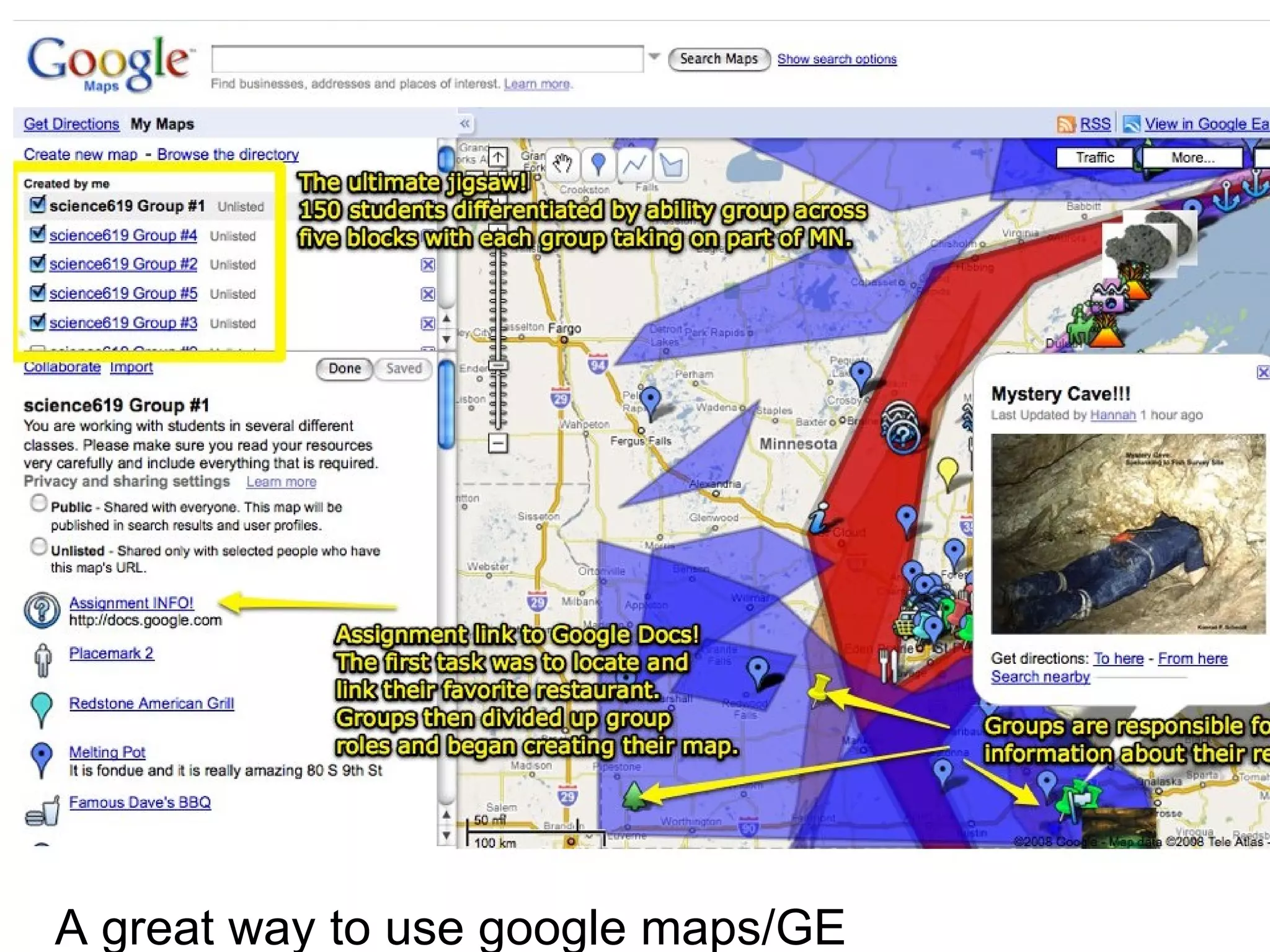This screenshot has height=952, width=1270.
Task: Click the maps list scrollbar thumb
Action: pyautogui.click(x=446, y=159)
